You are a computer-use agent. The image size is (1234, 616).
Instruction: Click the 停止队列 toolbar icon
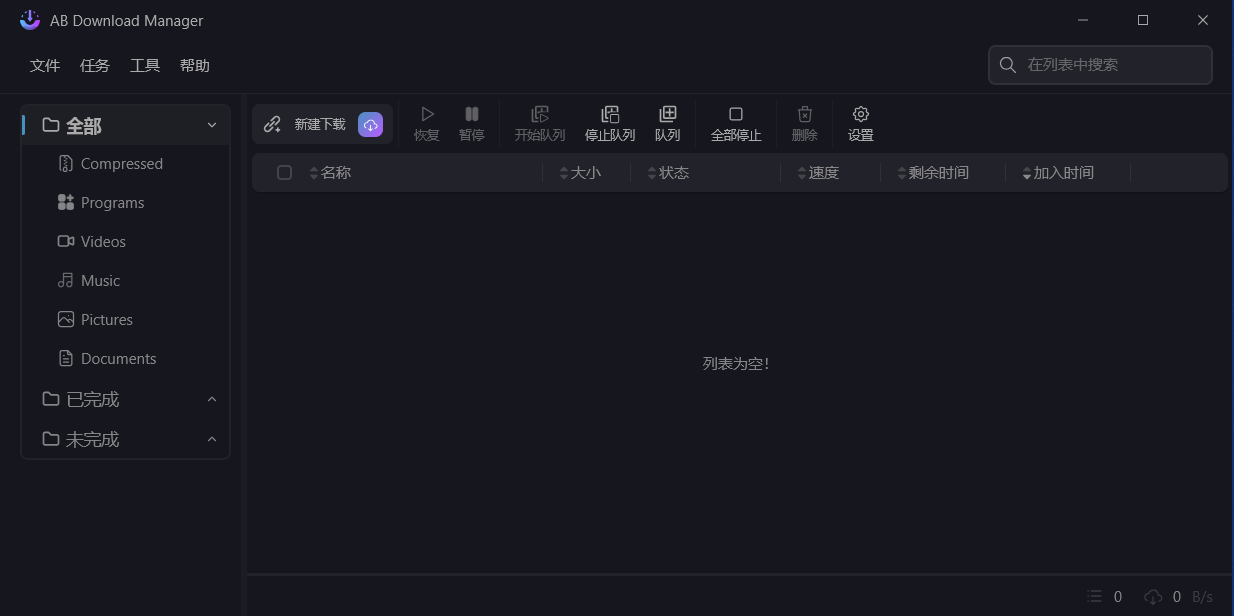click(x=610, y=114)
